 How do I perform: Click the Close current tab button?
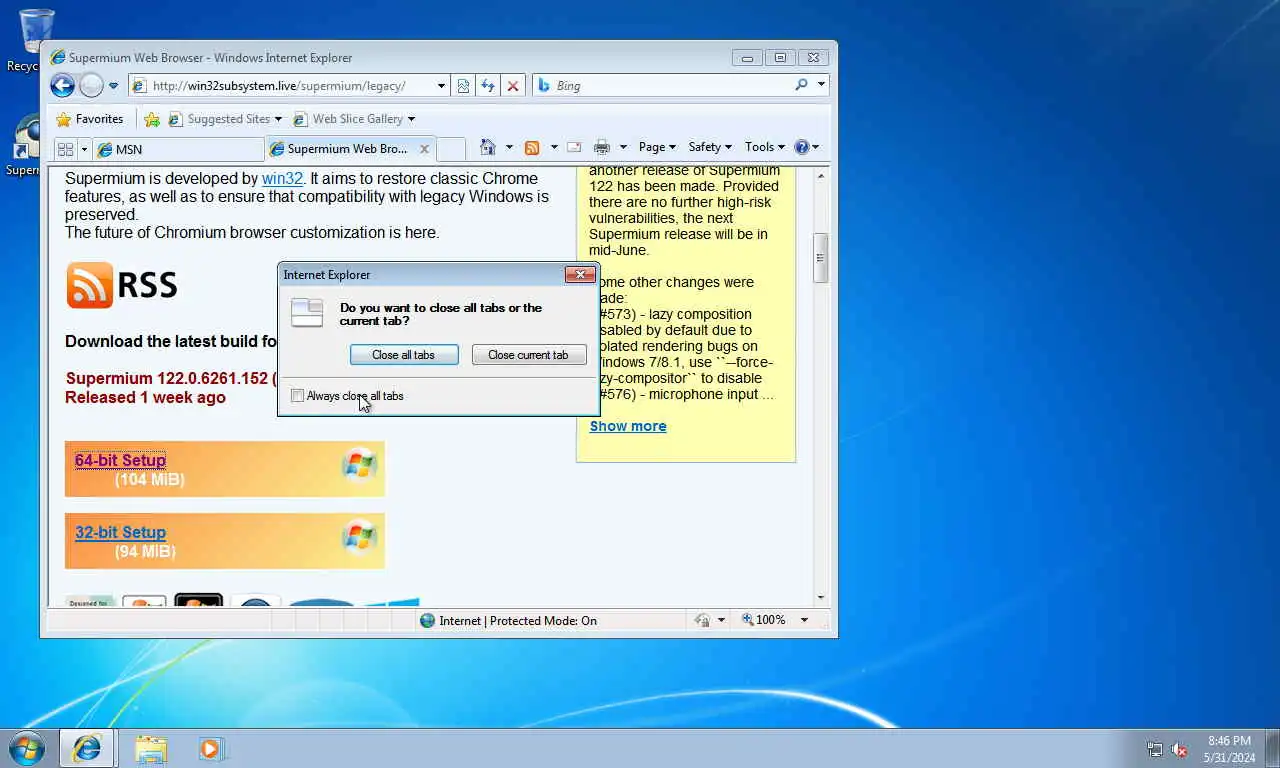(528, 355)
